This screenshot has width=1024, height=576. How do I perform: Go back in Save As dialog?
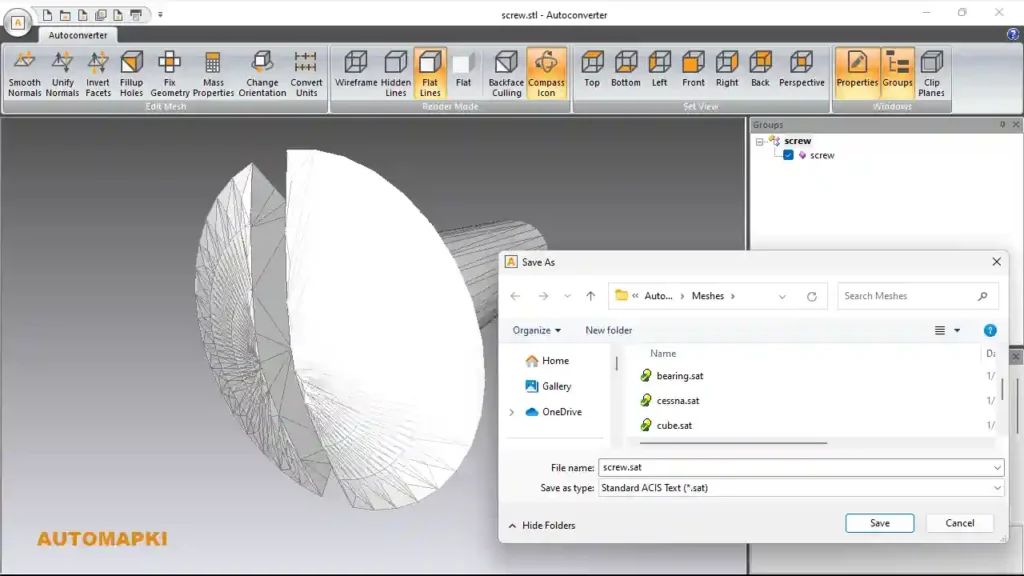pyautogui.click(x=515, y=296)
